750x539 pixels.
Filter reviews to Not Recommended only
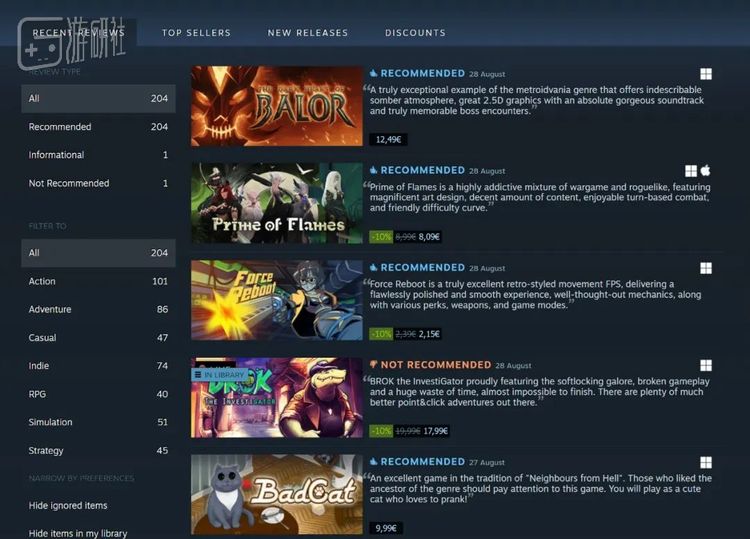click(x=99, y=183)
